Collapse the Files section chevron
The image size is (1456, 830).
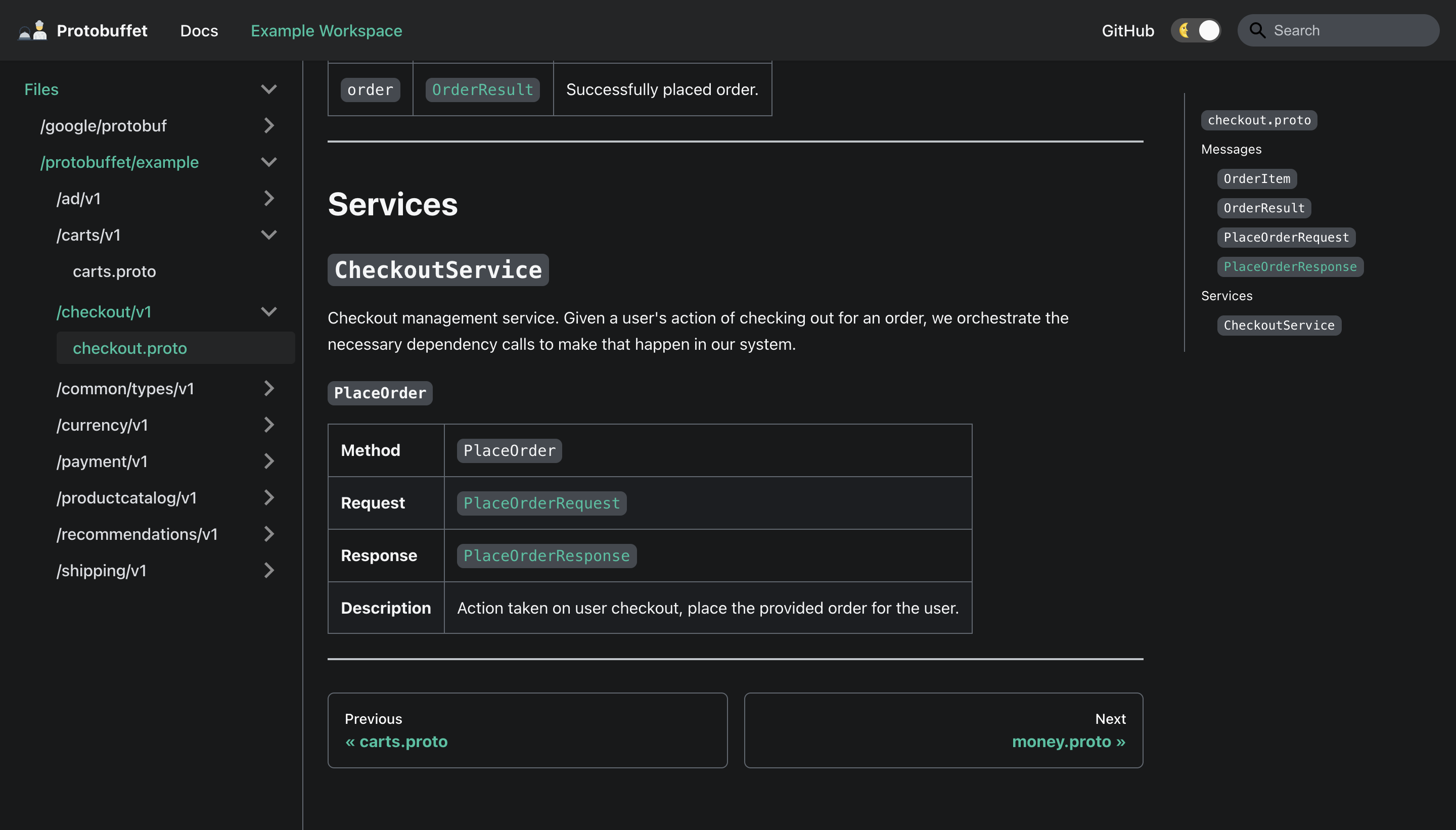[x=268, y=89]
